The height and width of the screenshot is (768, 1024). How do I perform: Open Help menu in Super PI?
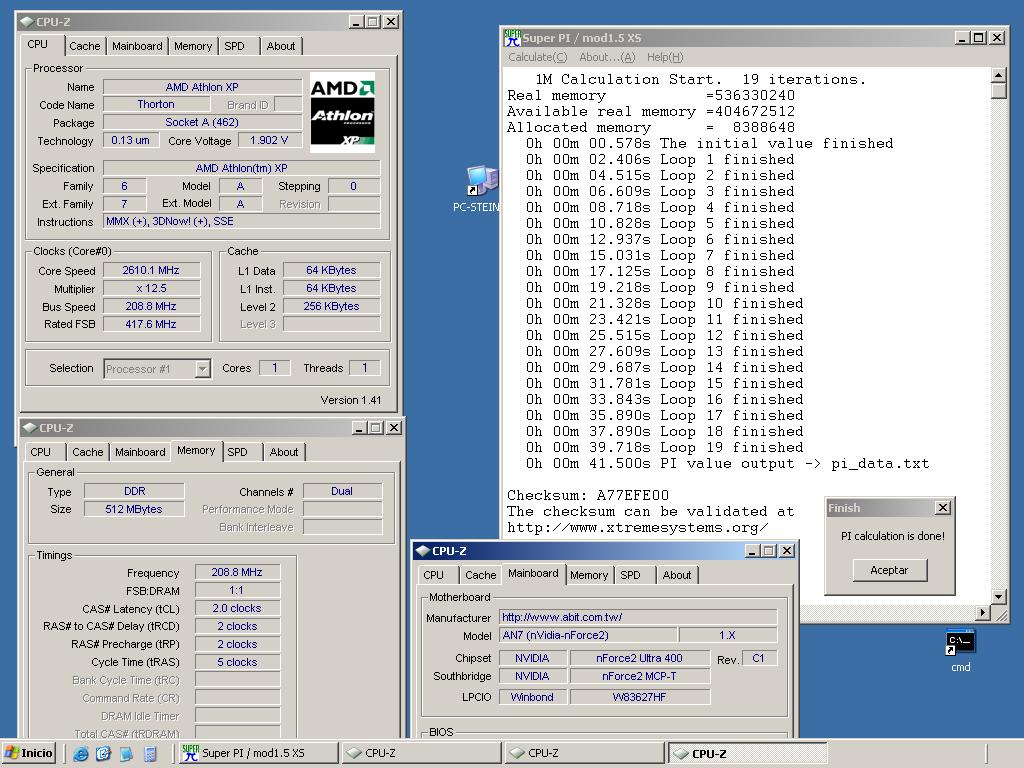(x=665, y=57)
